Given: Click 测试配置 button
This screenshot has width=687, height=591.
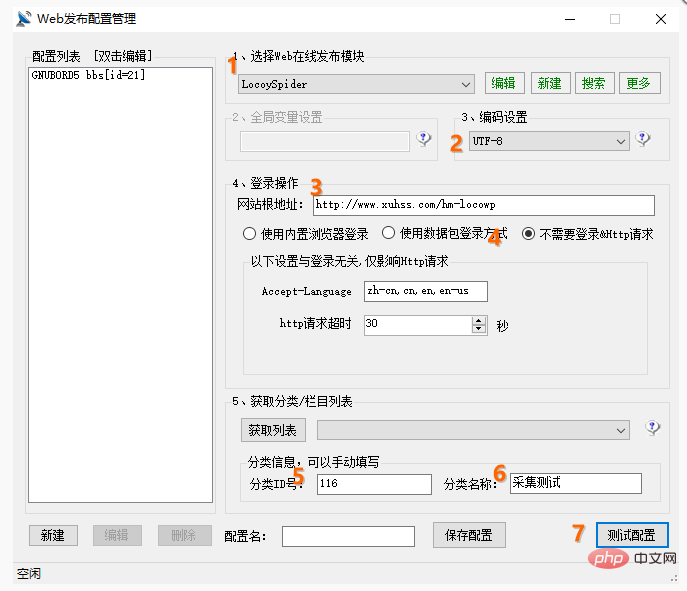Looking at the screenshot, I should (x=632, y=535).
